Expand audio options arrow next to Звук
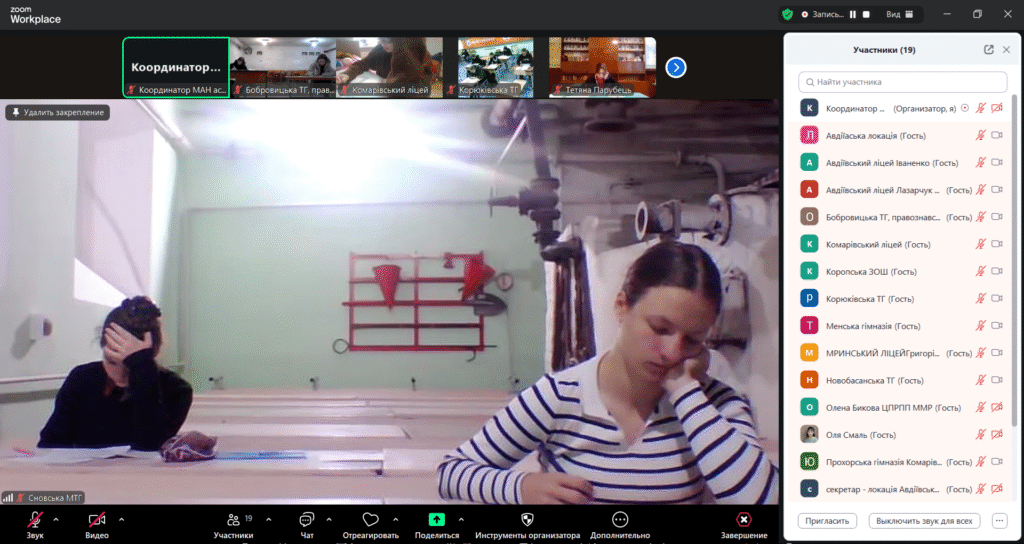This screenshot has height=544, width=1024. click(x=55, y=519)
